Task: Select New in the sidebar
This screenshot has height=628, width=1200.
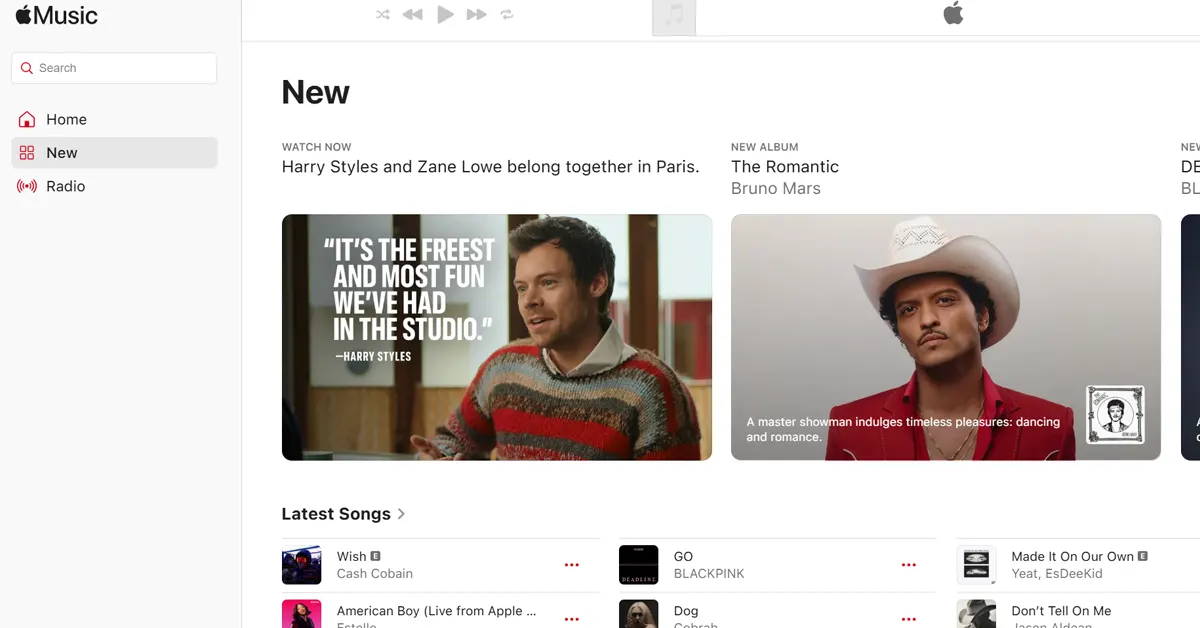Action: pyautogui.click(x=62, y=153)
